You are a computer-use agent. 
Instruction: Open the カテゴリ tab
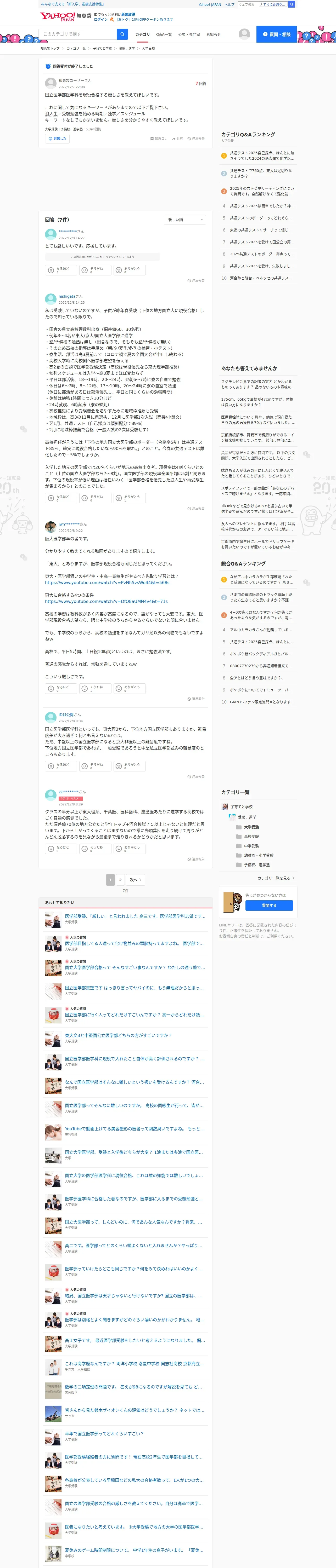(142, 35)
